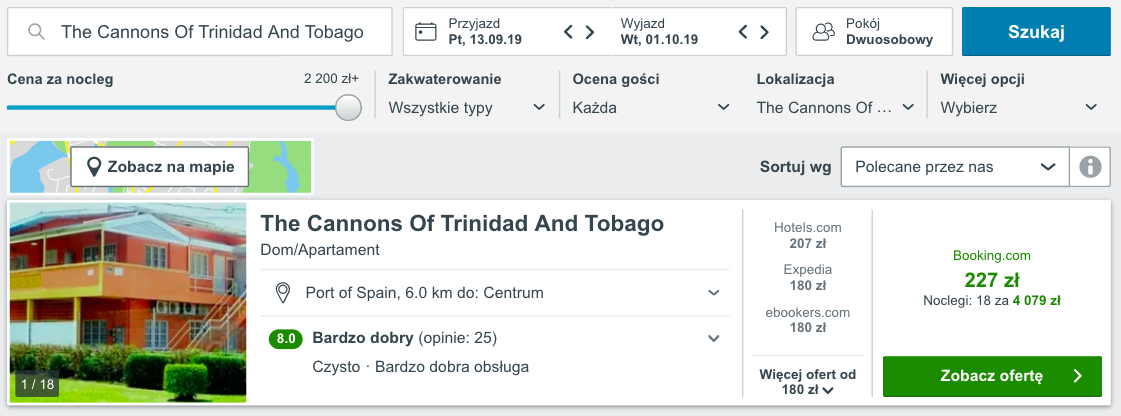This screenshot has height=416, width=1121.
Task: Click the sort info icon
Action: 1090,167
